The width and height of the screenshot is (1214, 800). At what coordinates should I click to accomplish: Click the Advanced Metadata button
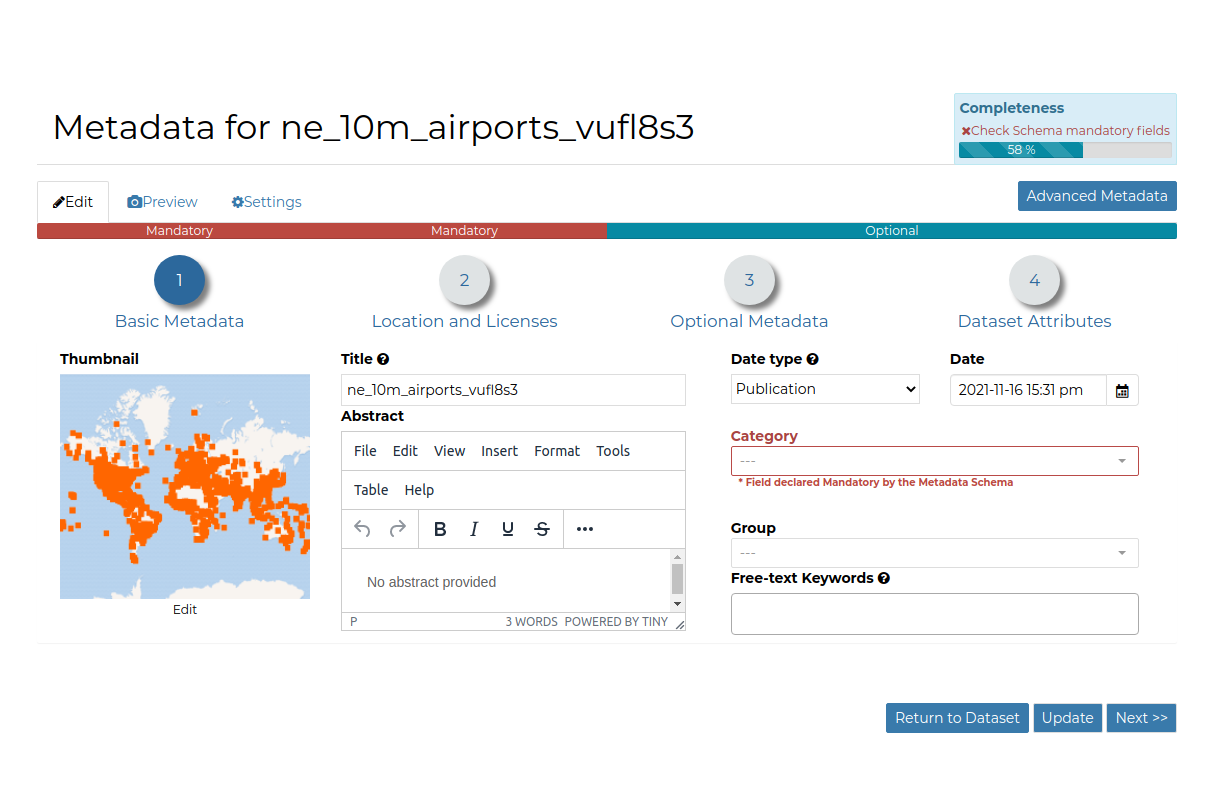click(x=1097, y=196)
